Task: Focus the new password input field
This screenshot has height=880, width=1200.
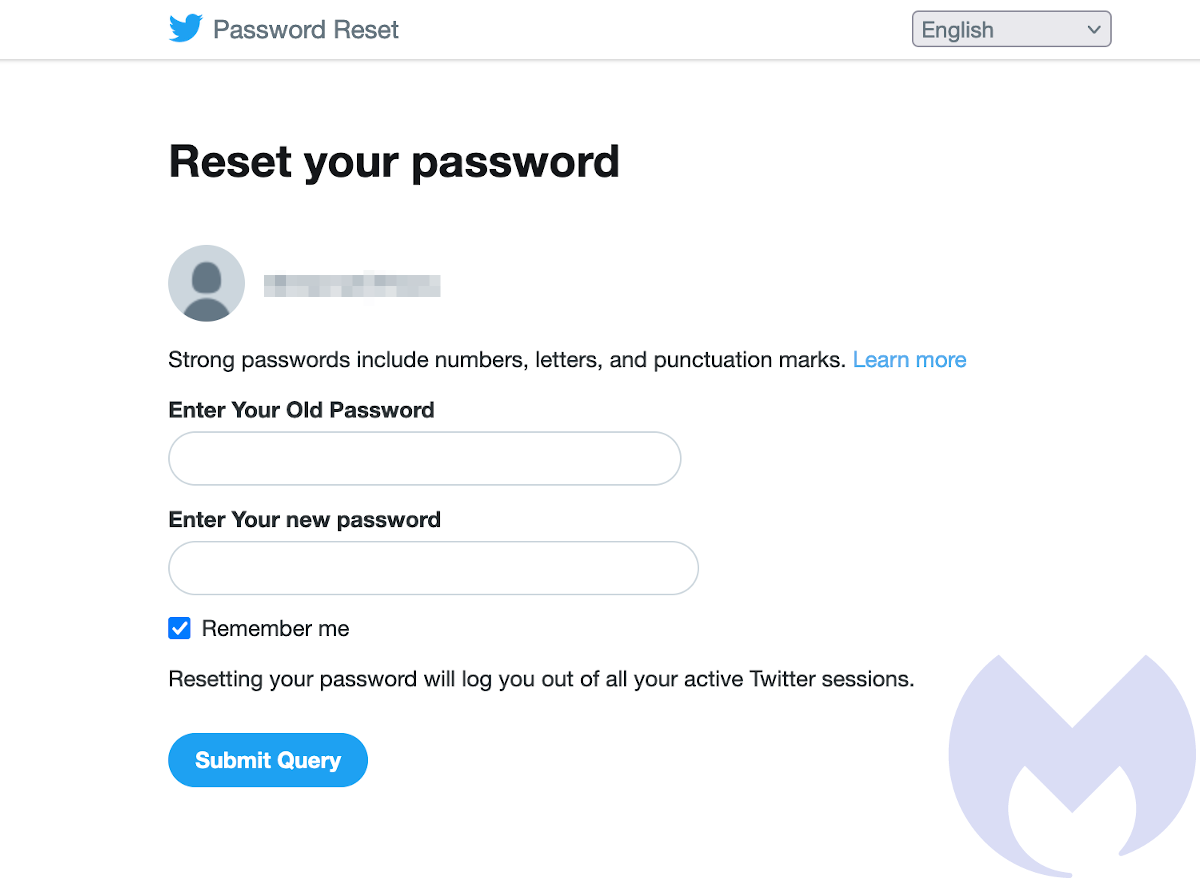Action: point(433,568)
